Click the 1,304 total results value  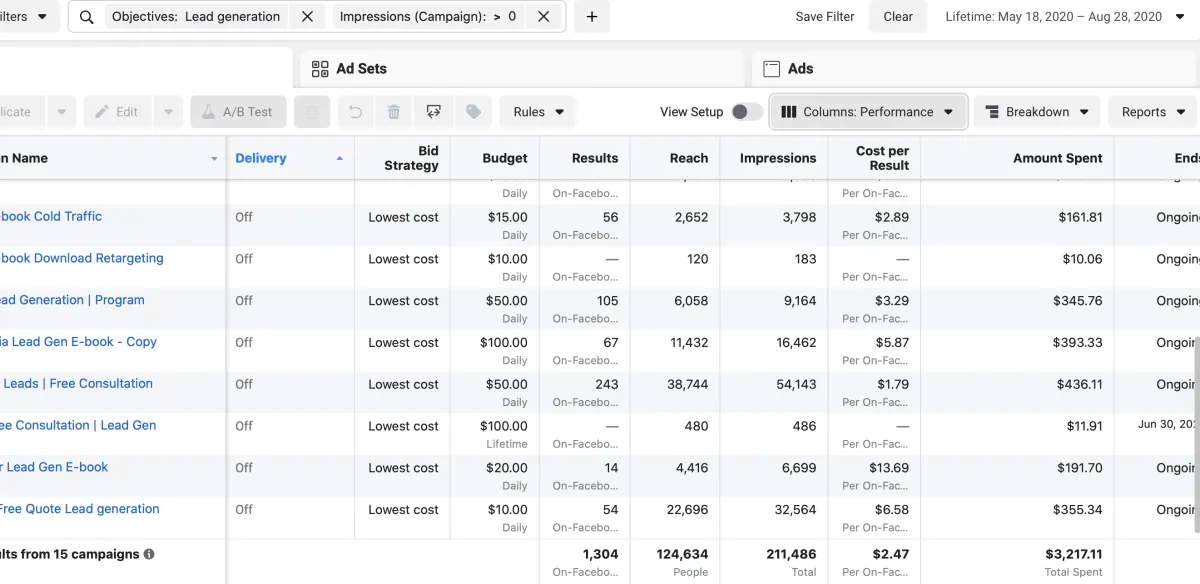(601, 554)
